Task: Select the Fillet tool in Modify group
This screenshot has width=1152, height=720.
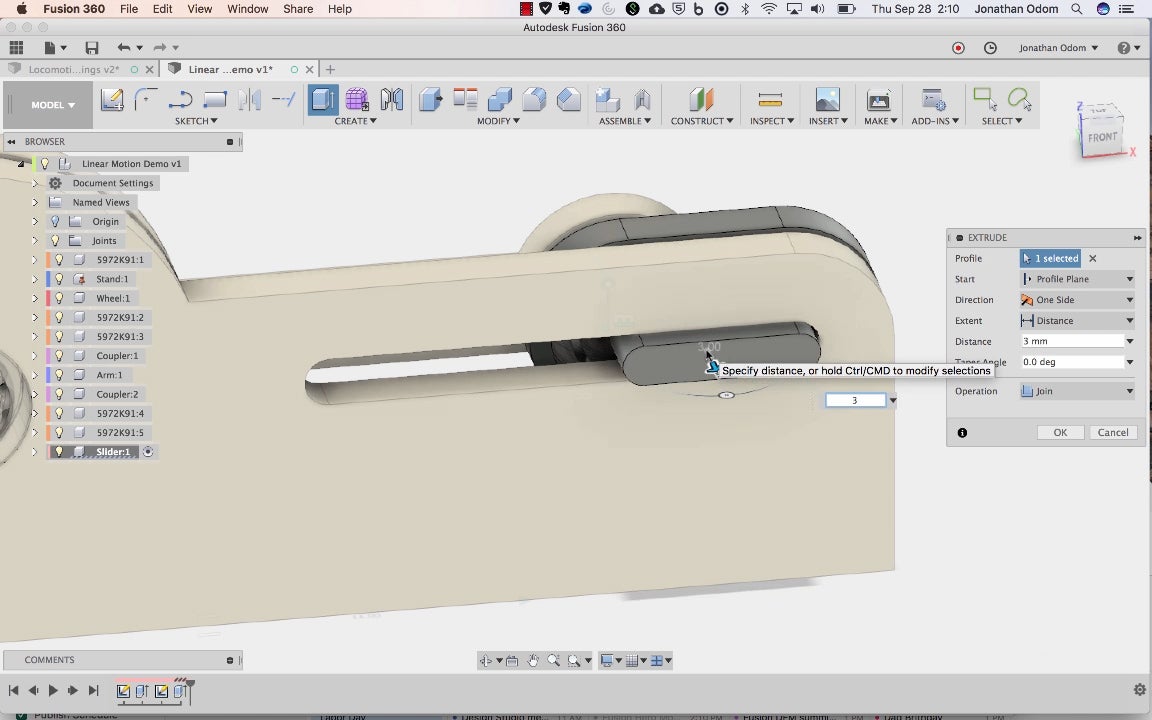Action: (x=534, y=99)
